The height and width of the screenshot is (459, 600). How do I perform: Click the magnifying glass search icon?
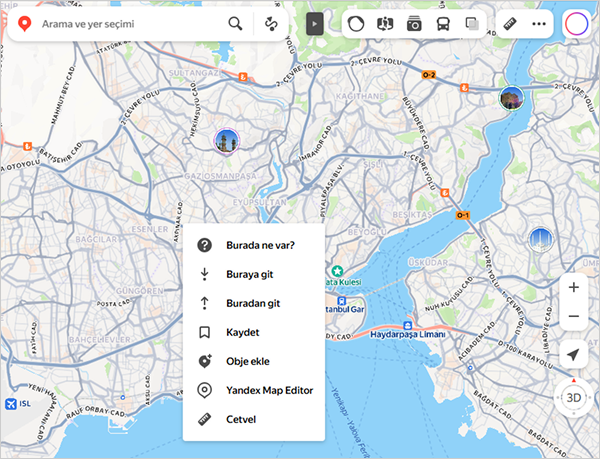pos(235,24)
